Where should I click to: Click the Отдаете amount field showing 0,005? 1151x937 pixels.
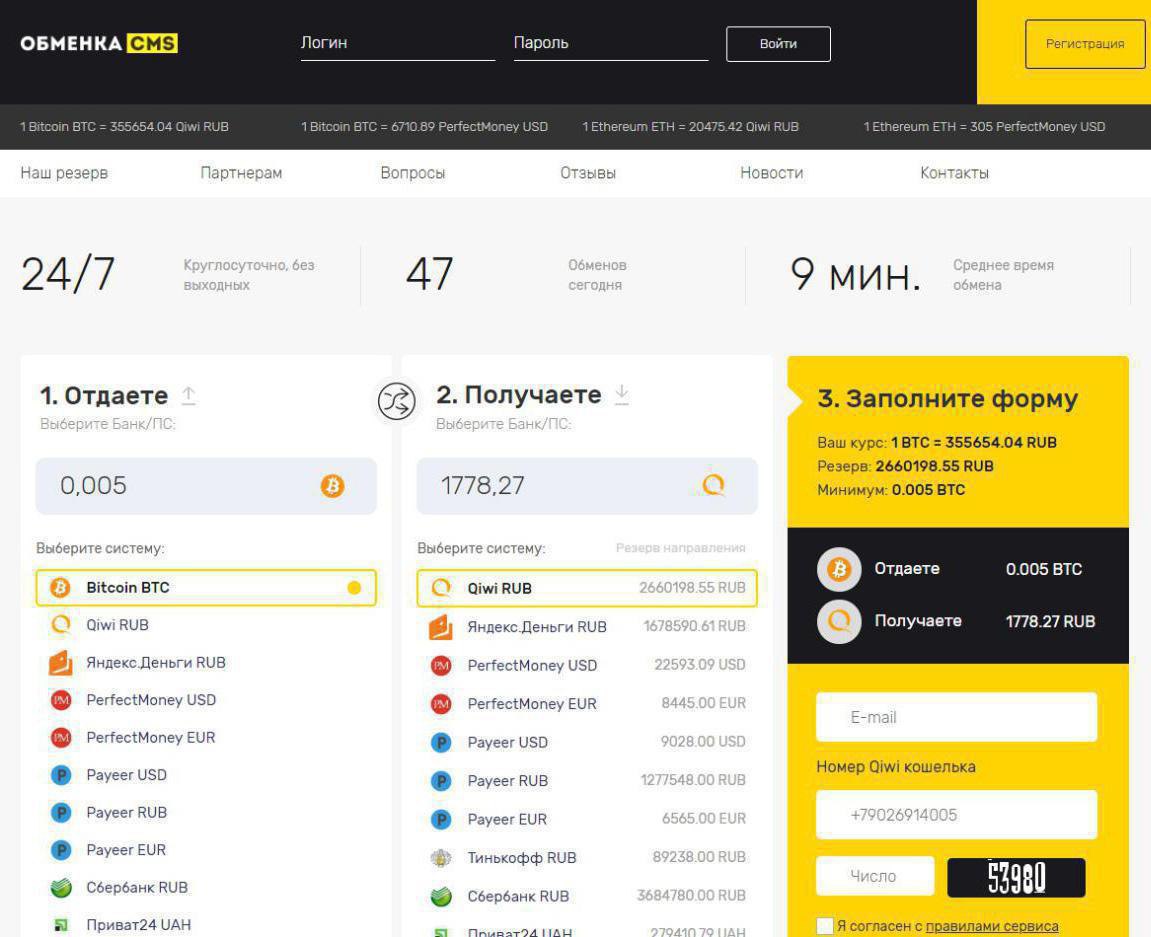206,486
